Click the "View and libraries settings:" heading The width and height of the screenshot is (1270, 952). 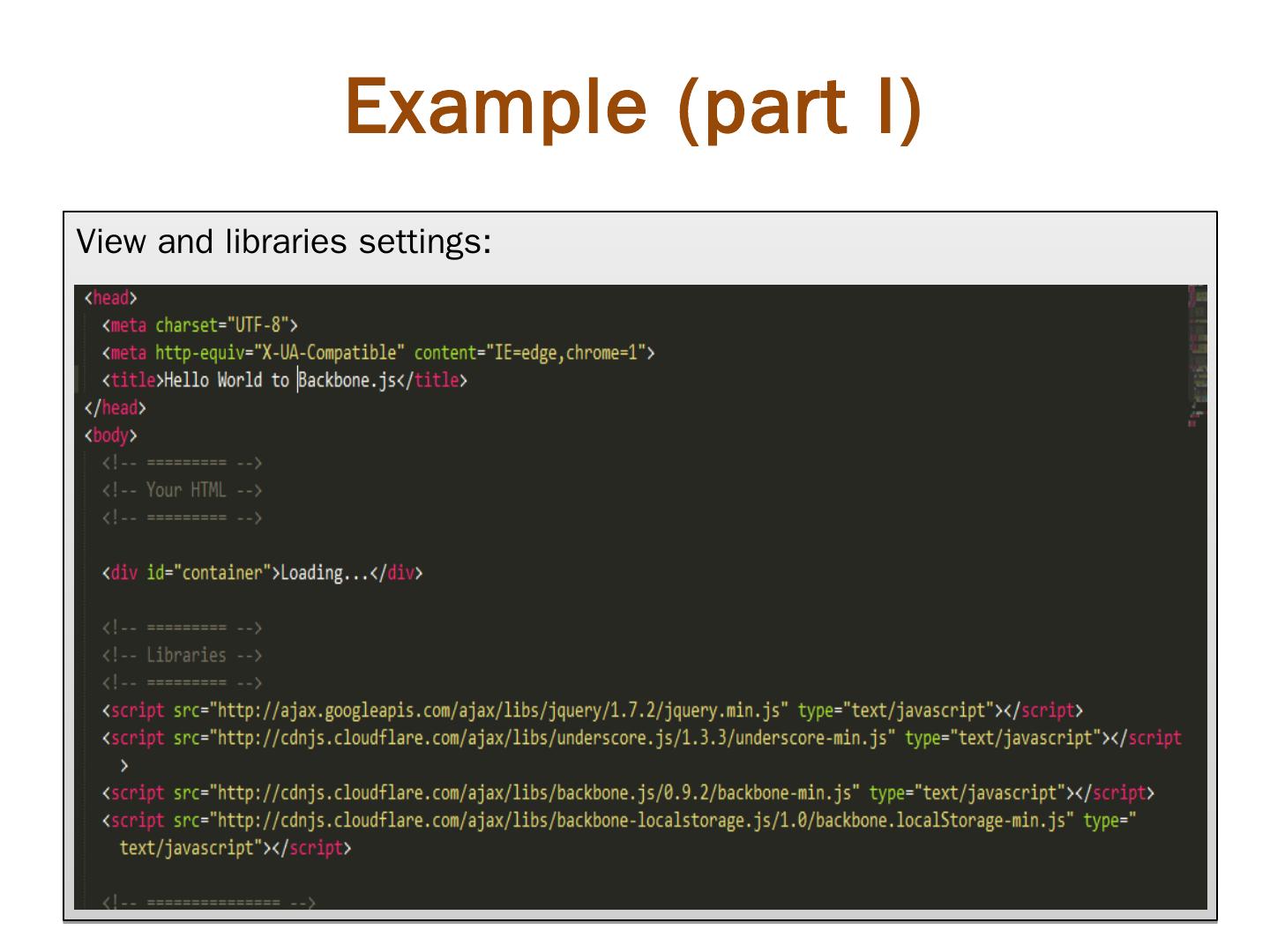(x=284, y=242)
